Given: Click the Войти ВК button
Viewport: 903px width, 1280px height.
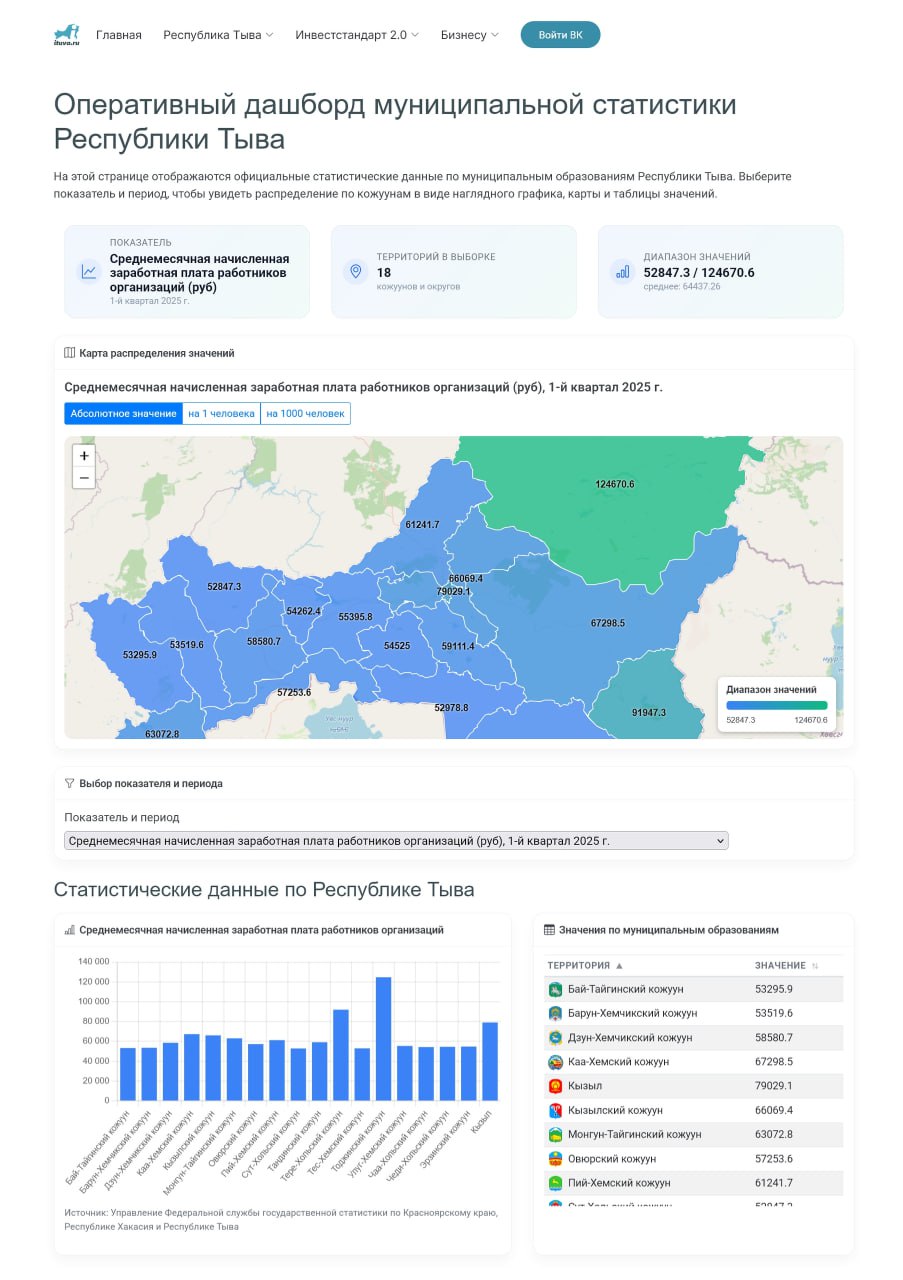Looking at the screenshot, I should point(560,35).
